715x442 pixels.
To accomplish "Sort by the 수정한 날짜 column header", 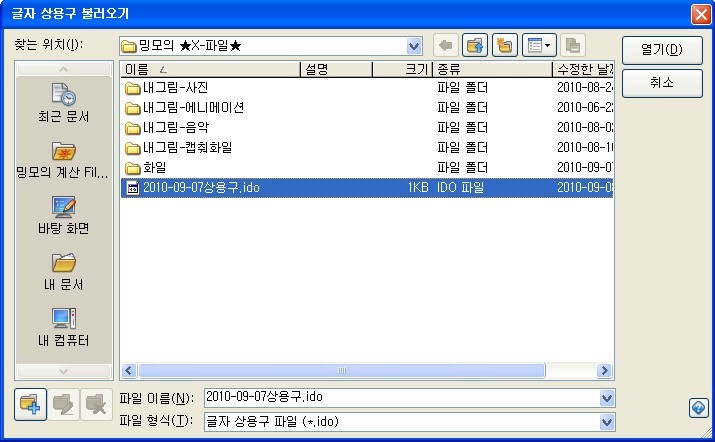I will [584, 69].
